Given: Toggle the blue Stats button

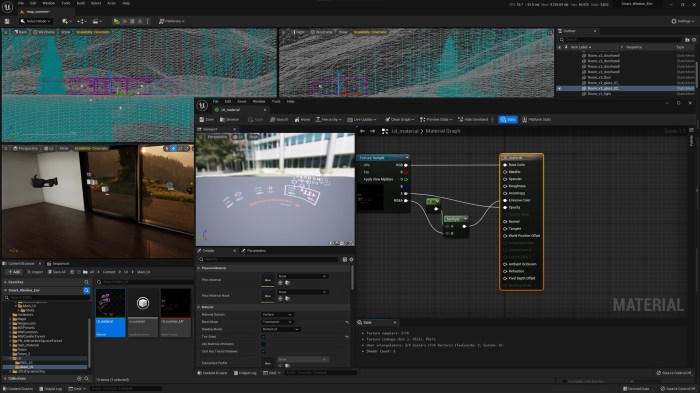Looking at the screenshot, I should (508, 120).
